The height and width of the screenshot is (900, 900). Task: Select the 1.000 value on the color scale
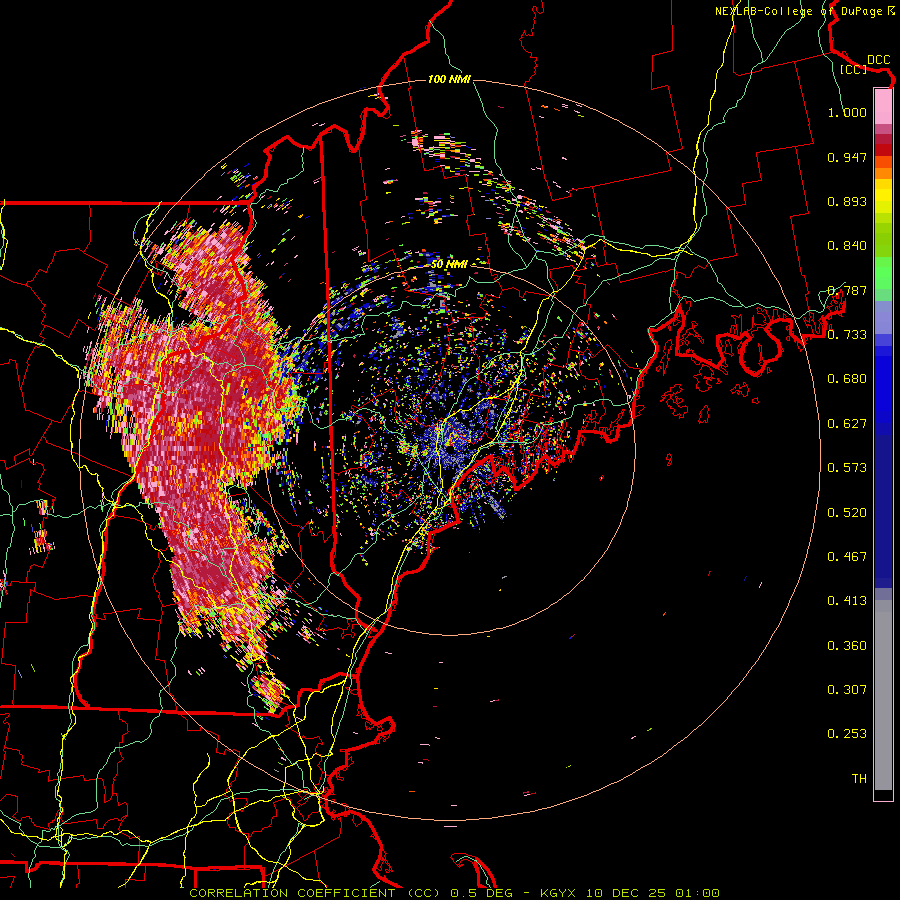pyautogui.click(x=847, y=112)
